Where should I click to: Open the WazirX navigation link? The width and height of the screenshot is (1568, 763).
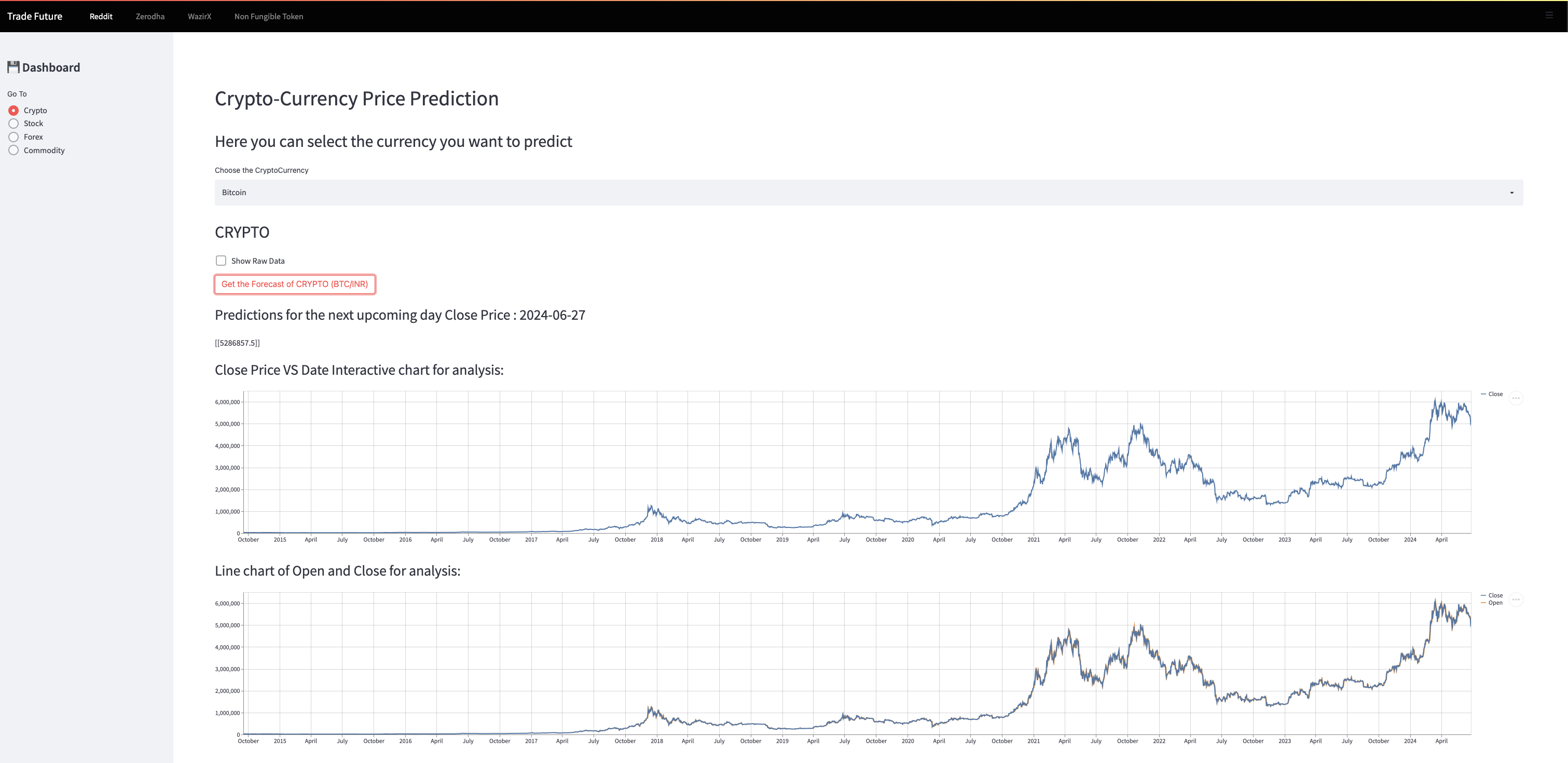pyautogui.click(x=199, y=17)
